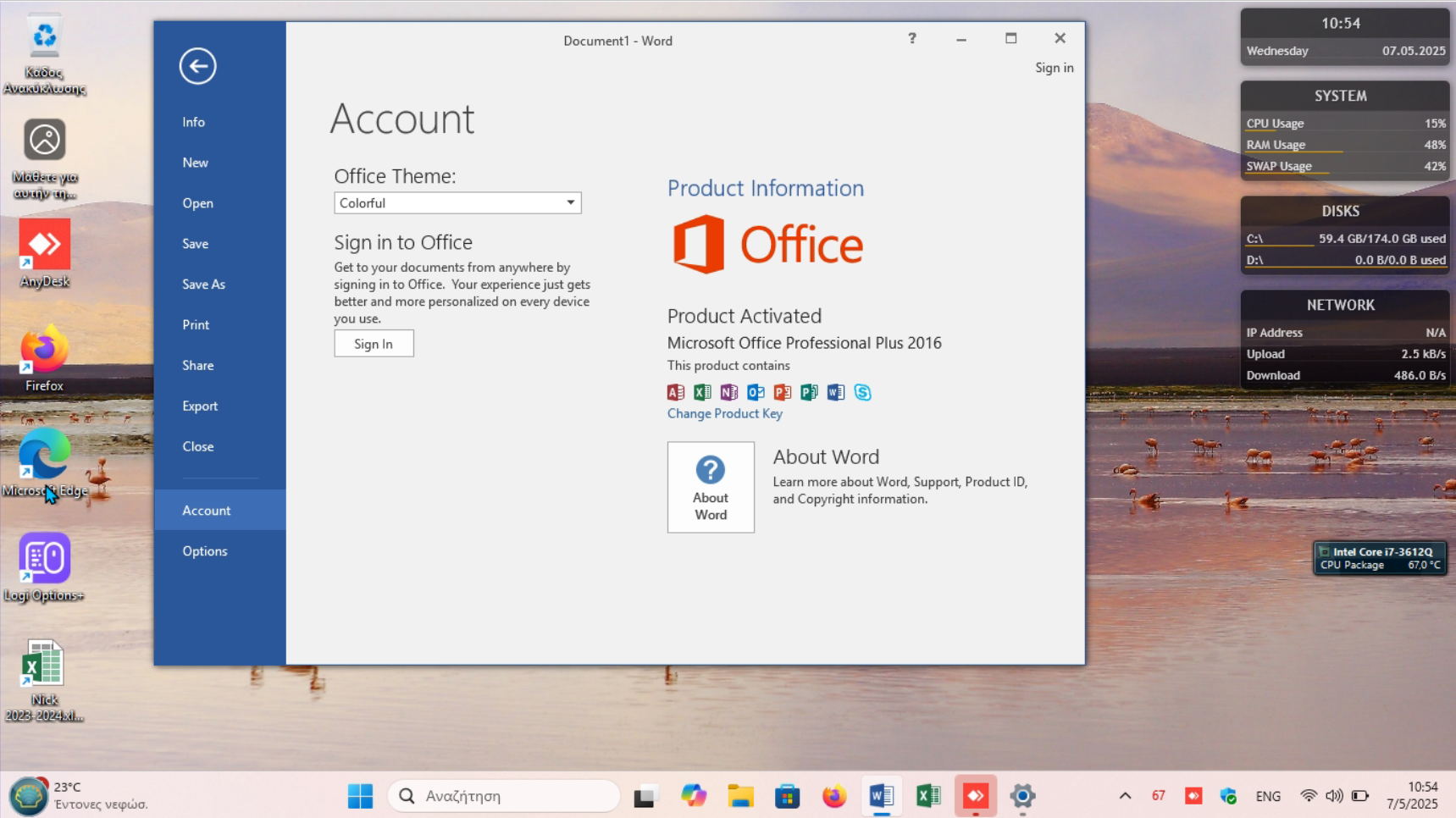Show hidden tray icons chevron
This screenshot has height=818, width=1456.
[x=1125, y=796]
